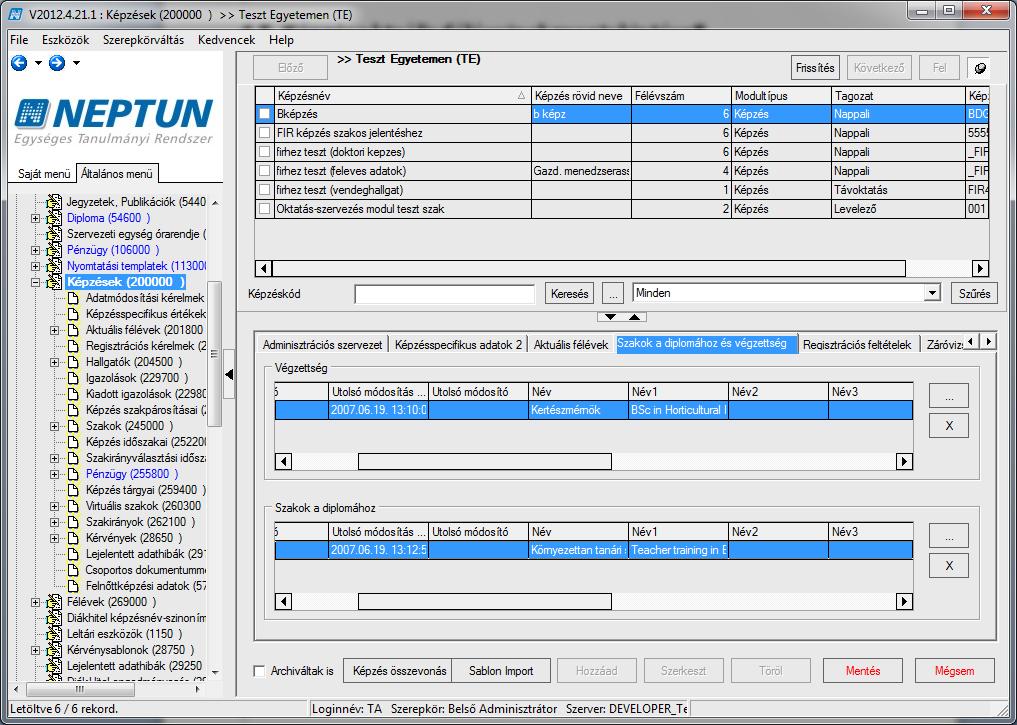This screenshot has width=1017, height=725.
Task: Collapse the left menu panel arrow
Action: point(228,374)
